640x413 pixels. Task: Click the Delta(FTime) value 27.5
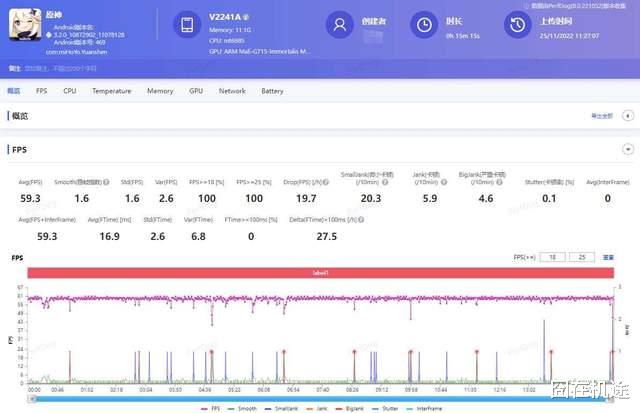coord(327,236)
